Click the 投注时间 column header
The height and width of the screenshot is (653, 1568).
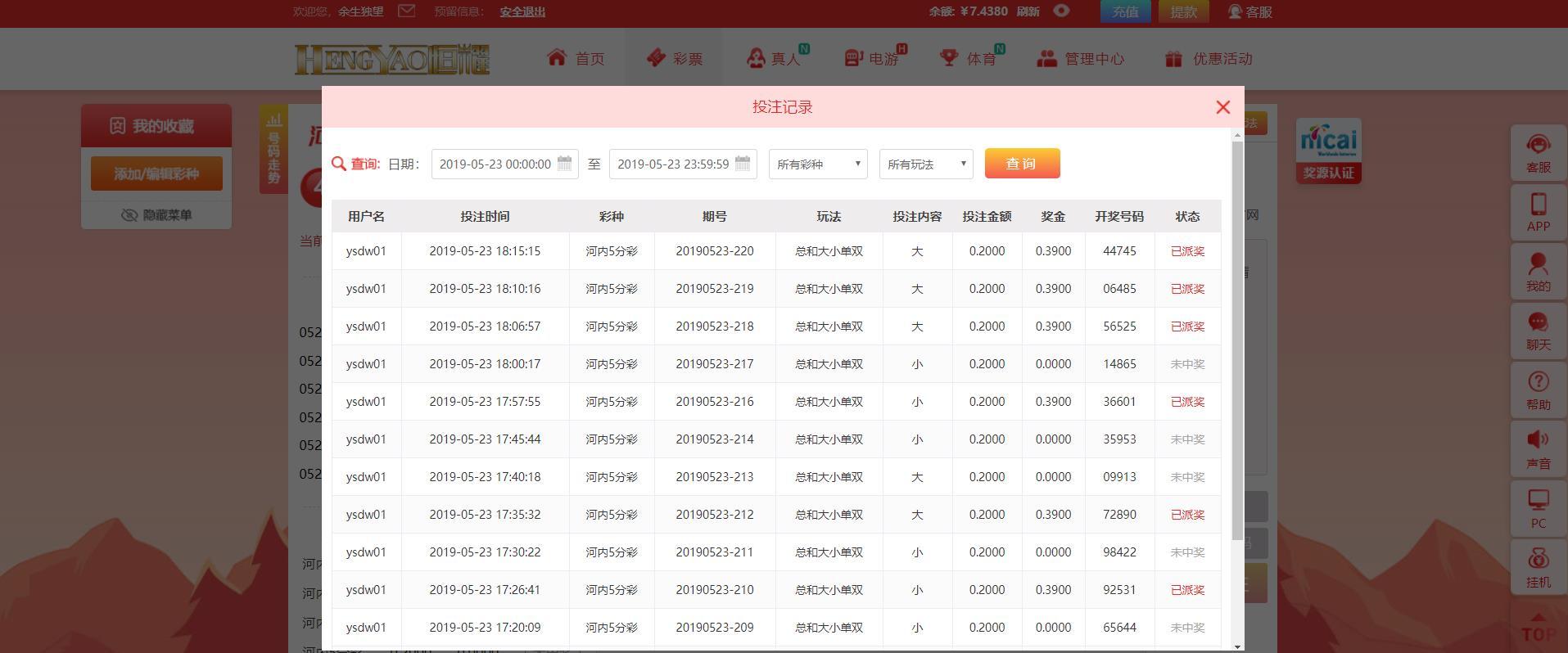click(x=485, y=216)
